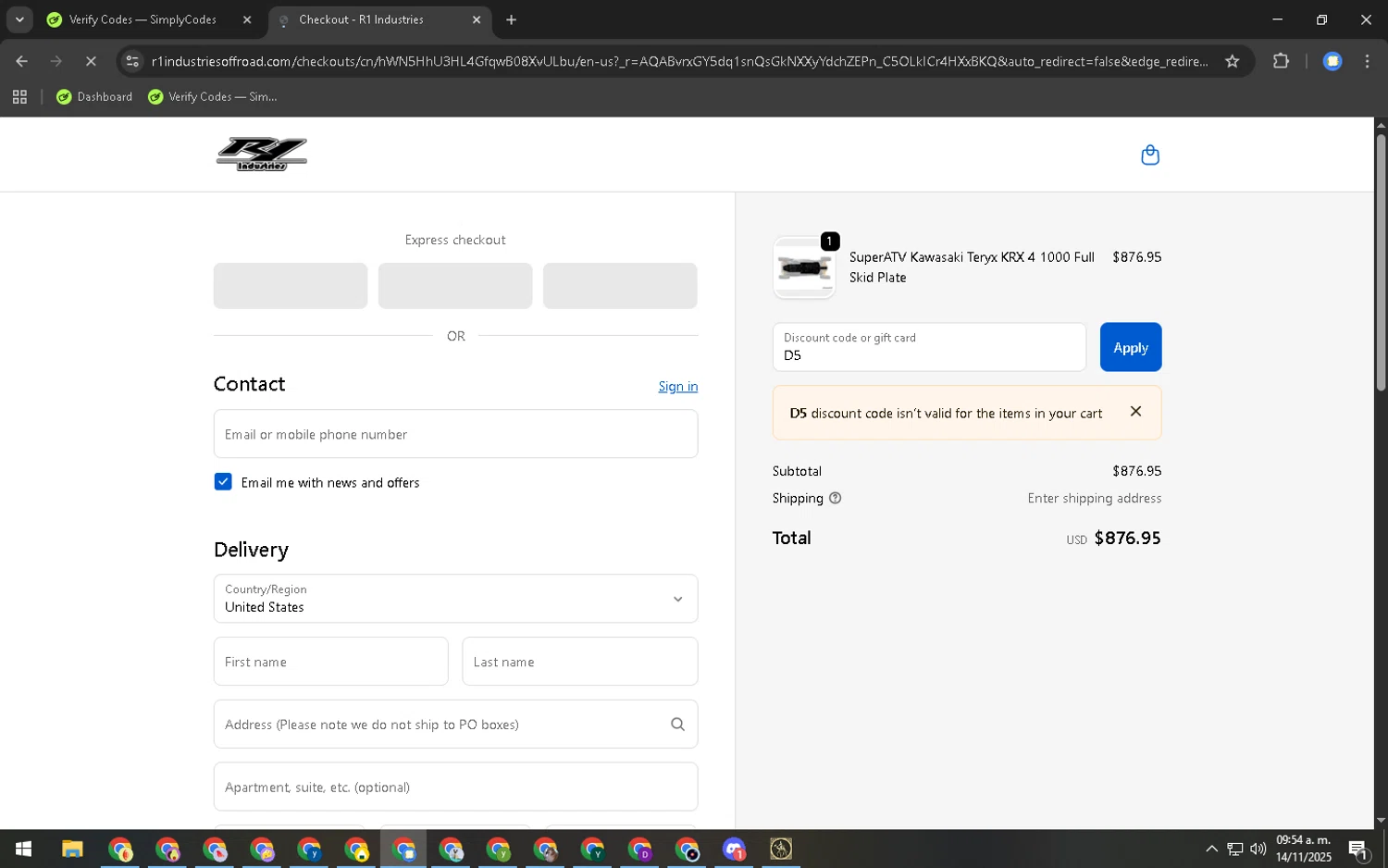Open the Windows Start menu
Viewport: 1388px width, 868px height.
(23, 849)
